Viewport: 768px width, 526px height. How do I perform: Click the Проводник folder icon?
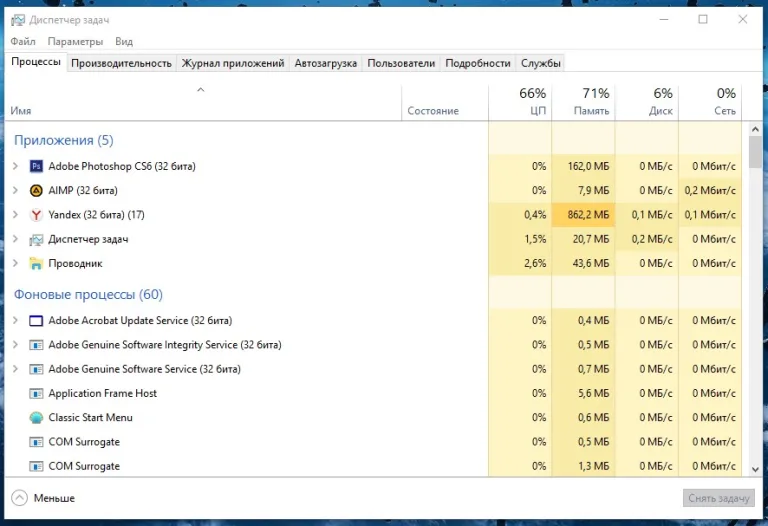tap(36, 263)
